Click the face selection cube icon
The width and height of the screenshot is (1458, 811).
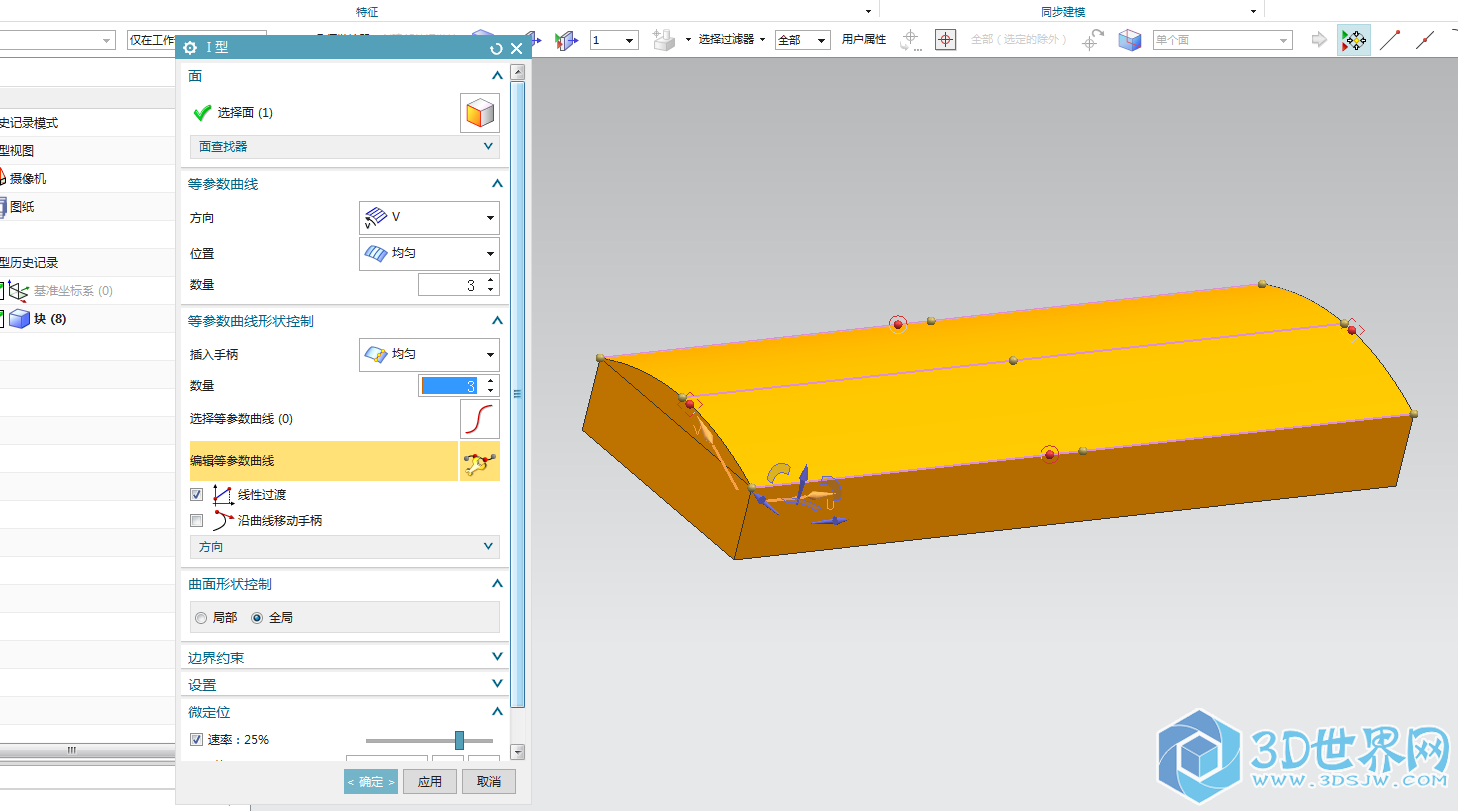[x=480, y=113]
